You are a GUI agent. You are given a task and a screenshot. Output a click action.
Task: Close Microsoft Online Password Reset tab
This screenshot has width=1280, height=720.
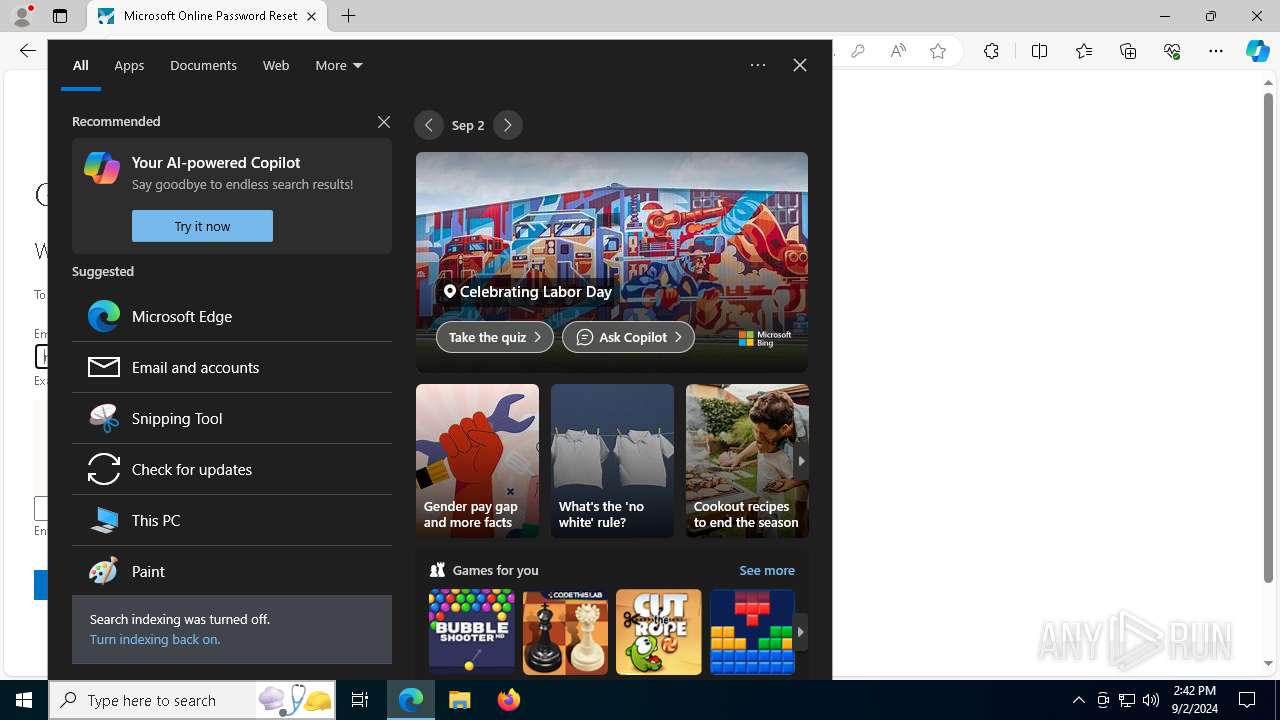(311, 16)
